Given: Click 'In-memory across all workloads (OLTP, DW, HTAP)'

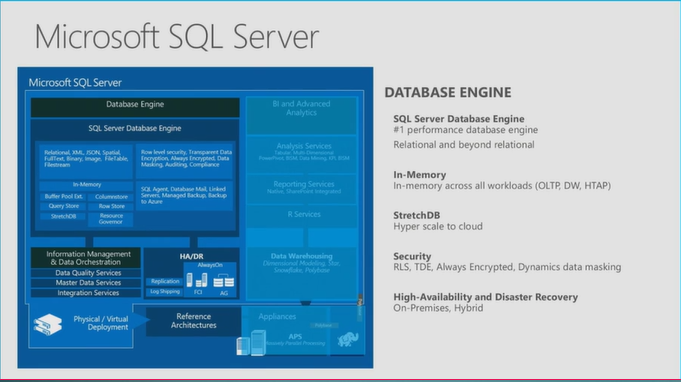Looking at the screenshot, I should pos(502,186).
